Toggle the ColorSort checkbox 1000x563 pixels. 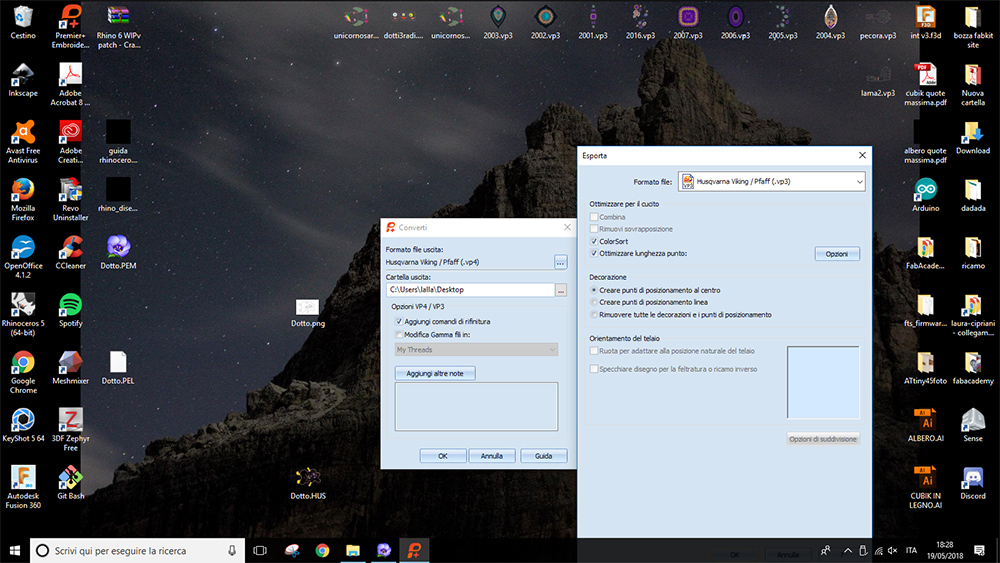[594, 241]
